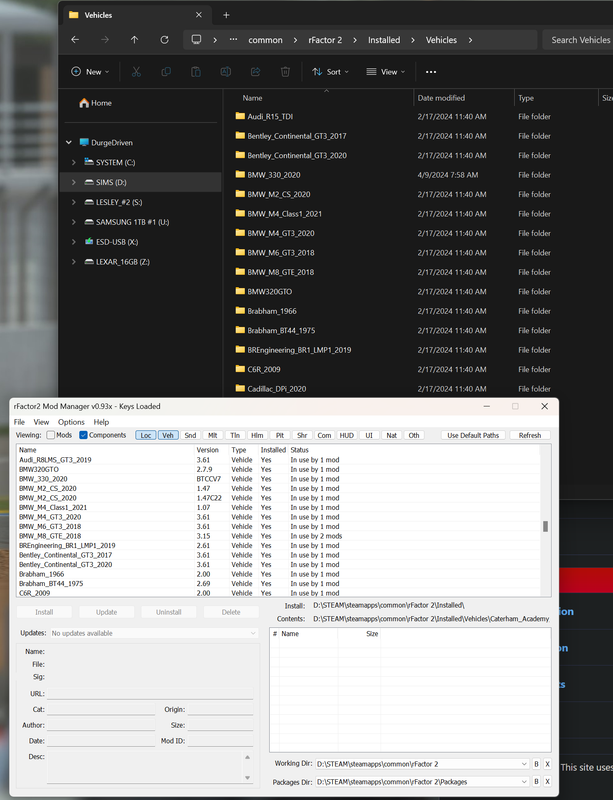Open Home in navigation pane
Viewport: 613px width, 800px height.
[x=95, y=103]
